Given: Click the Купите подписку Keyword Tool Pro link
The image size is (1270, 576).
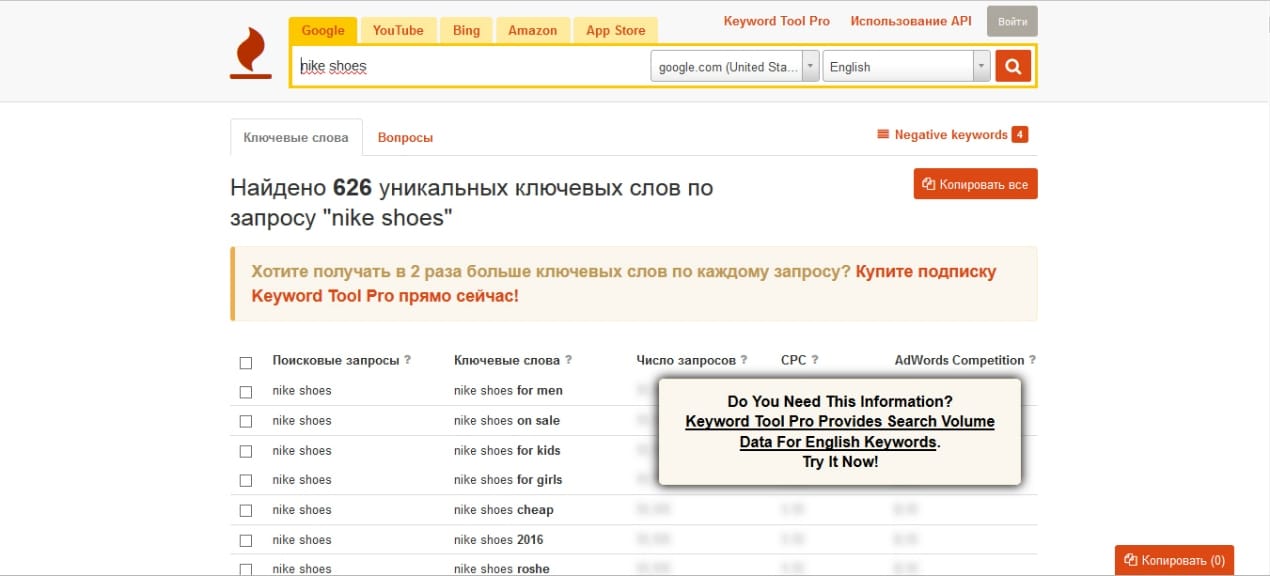Looking at the screenshot, I should tap(624, 284).
